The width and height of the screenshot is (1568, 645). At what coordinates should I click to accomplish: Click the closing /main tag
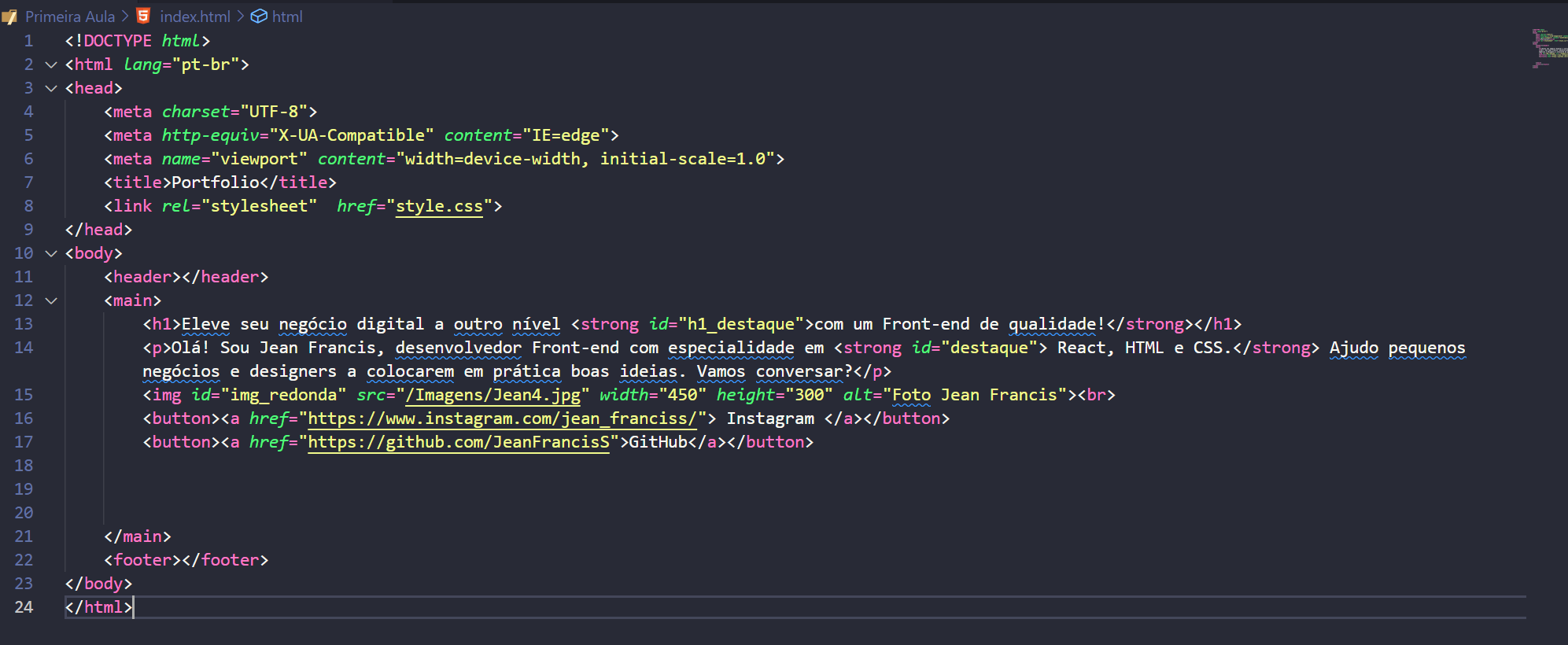coord(138,536)
